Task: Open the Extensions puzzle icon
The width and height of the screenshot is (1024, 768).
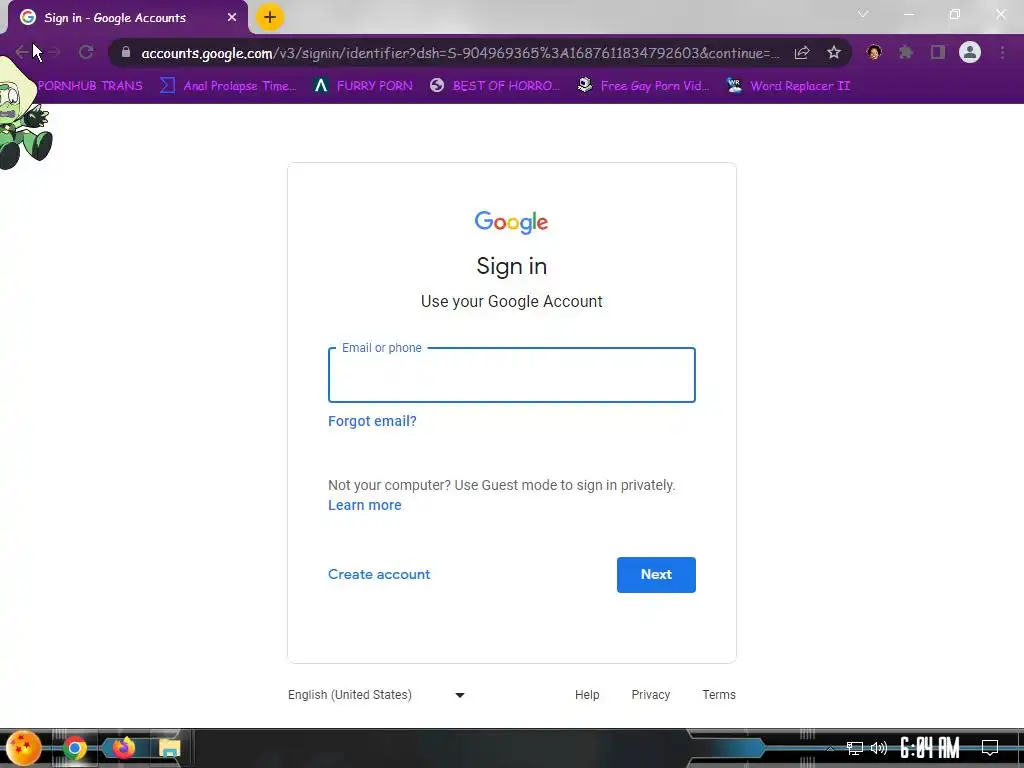Action: click(906, 52)
